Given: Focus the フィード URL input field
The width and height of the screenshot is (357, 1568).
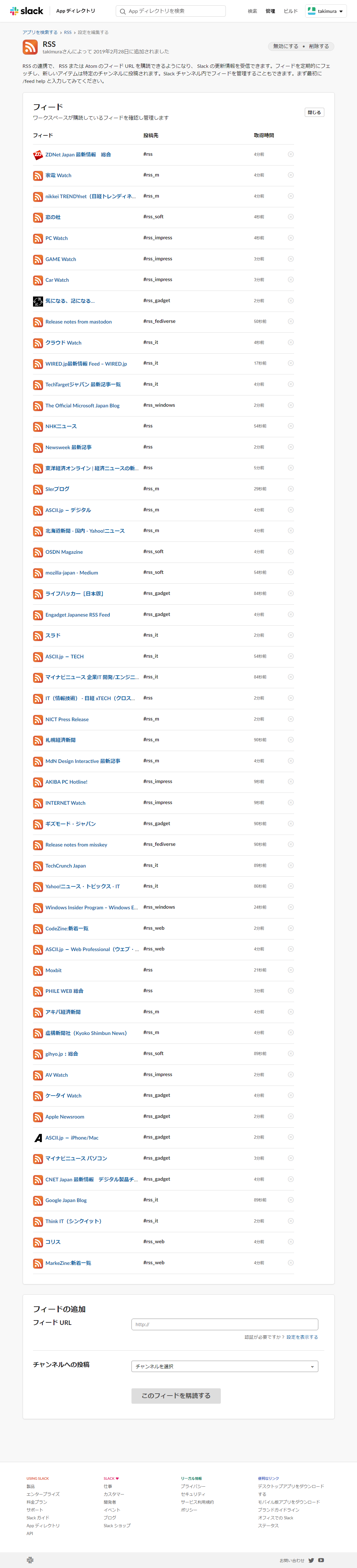Looking at the screenshot, I should click(225, 1325).
